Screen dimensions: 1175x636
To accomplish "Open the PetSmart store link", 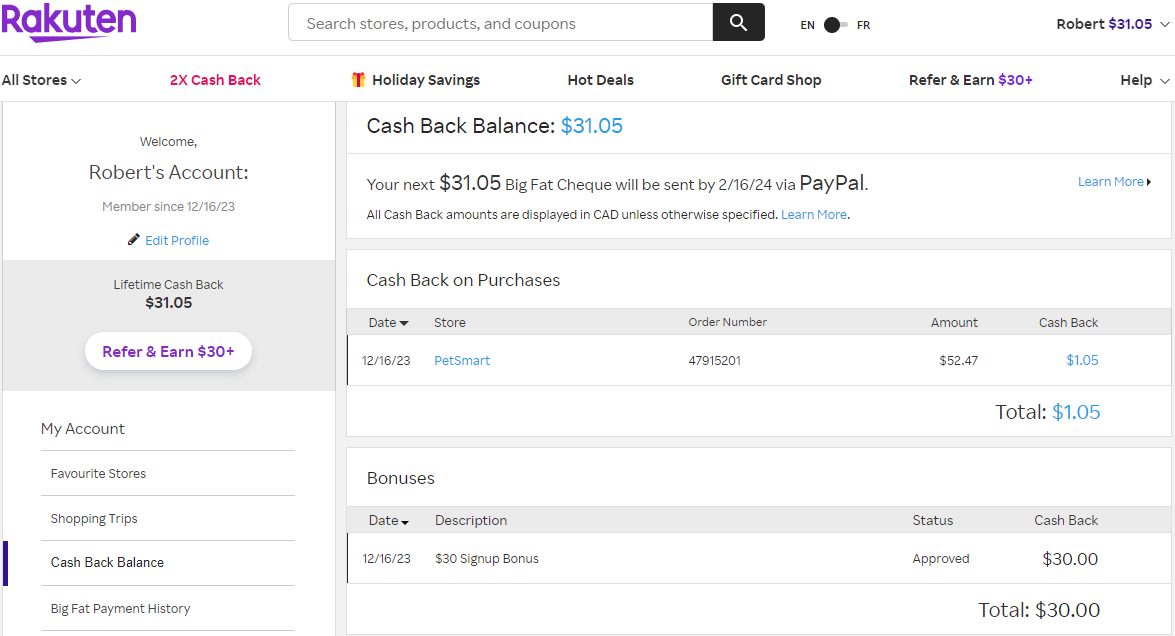I will (462, 360).
